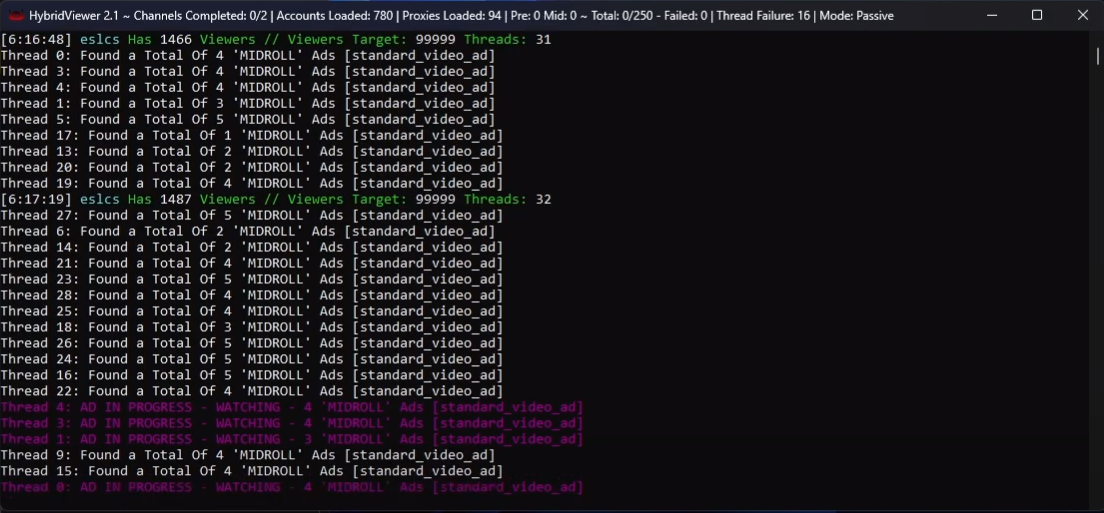1104x513 pixels.
Task: Click the 'Thread 15: Found a Total Of 4' line
Action: [x=252, y=471]
